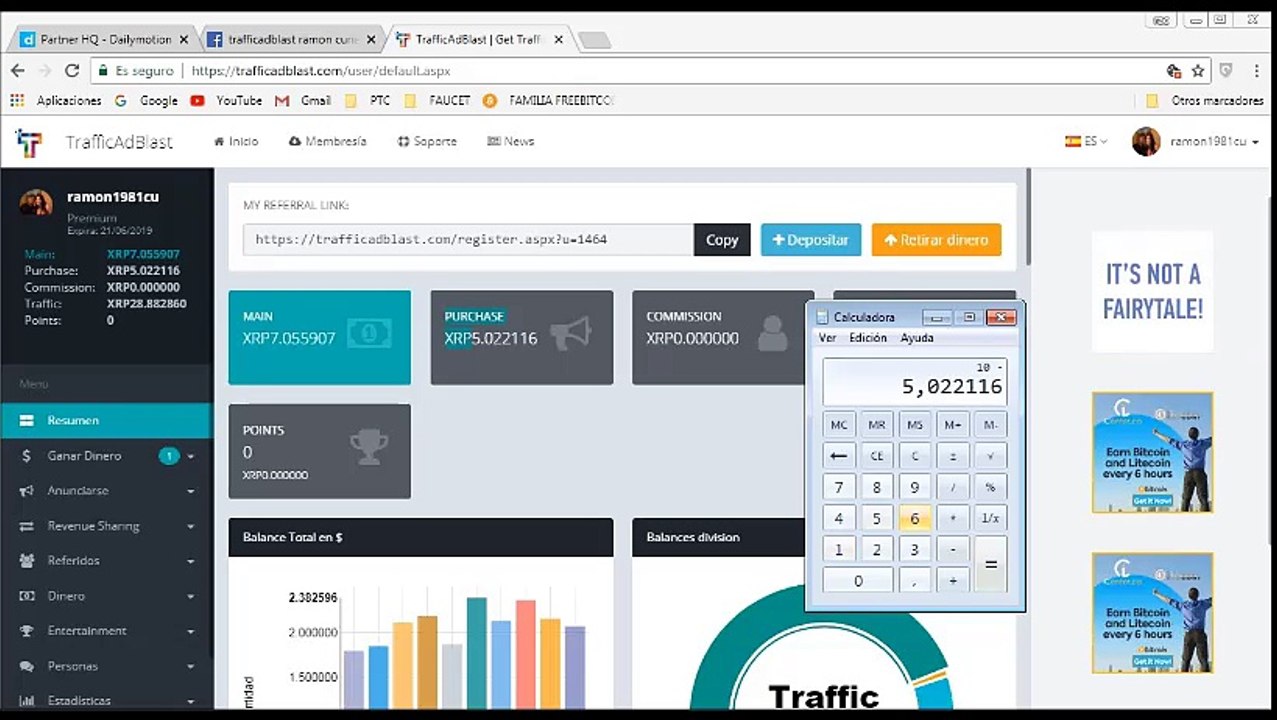Image resolution: width=1277 pixels, height=720 pixels.
Task: Open the new tab button
Action: [594, 40]
